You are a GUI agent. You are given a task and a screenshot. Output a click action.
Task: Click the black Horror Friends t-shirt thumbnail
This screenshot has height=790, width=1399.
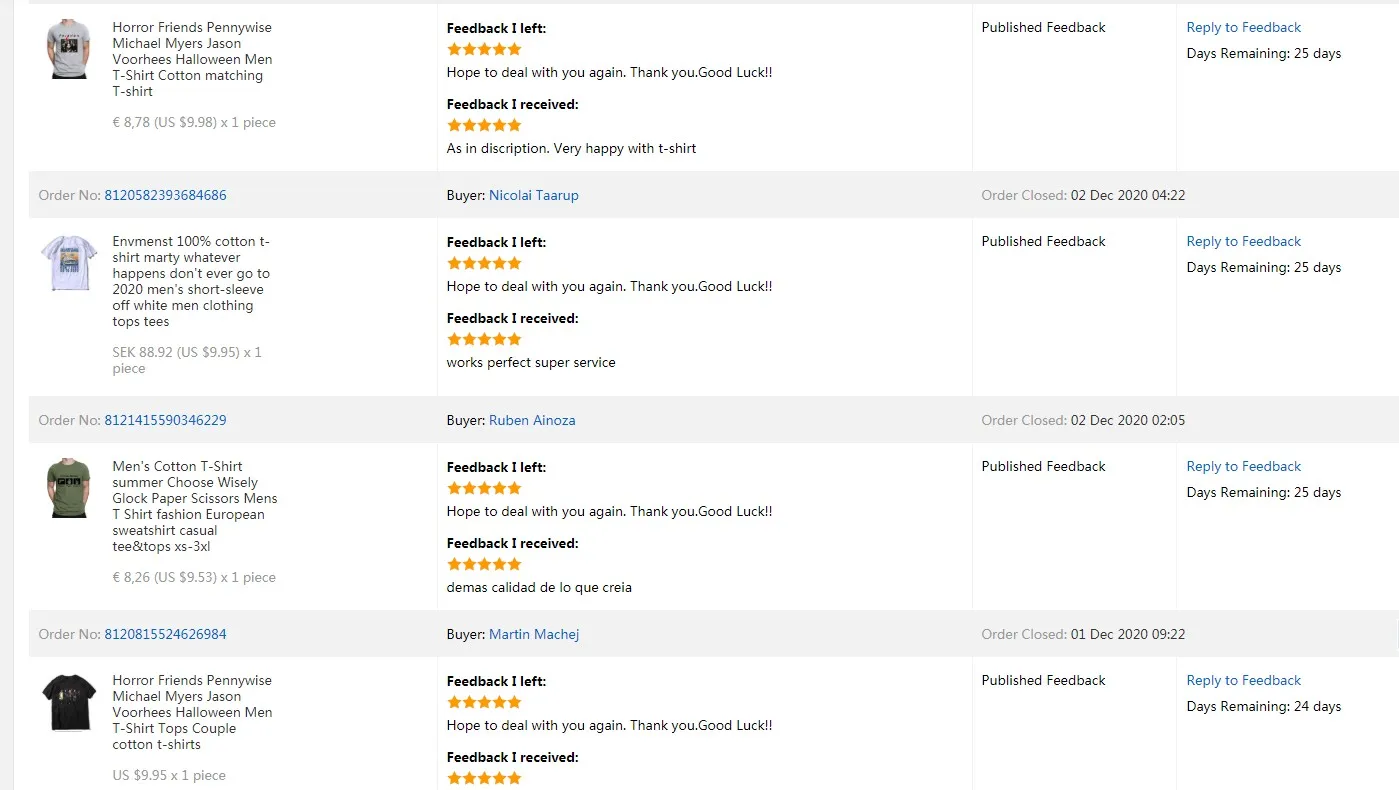click(69, 701)
